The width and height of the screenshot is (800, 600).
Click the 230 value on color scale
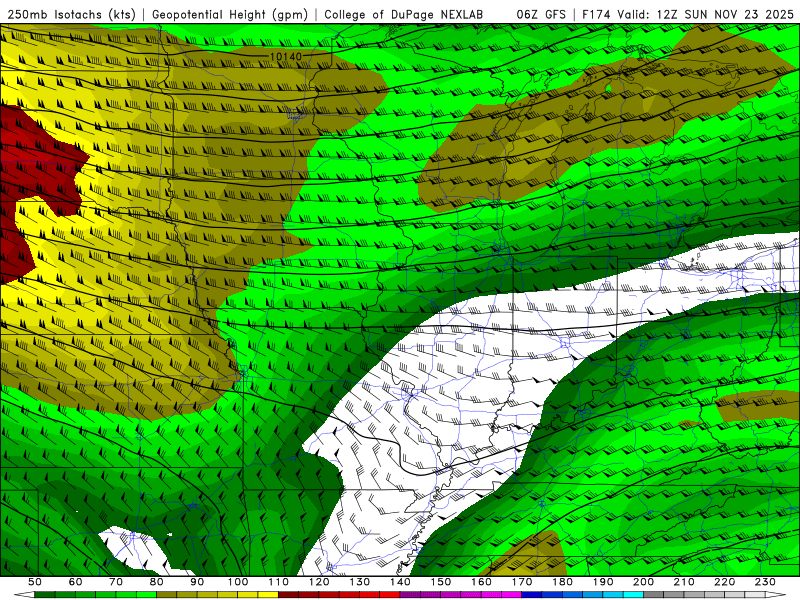click(x=765, y=582)
